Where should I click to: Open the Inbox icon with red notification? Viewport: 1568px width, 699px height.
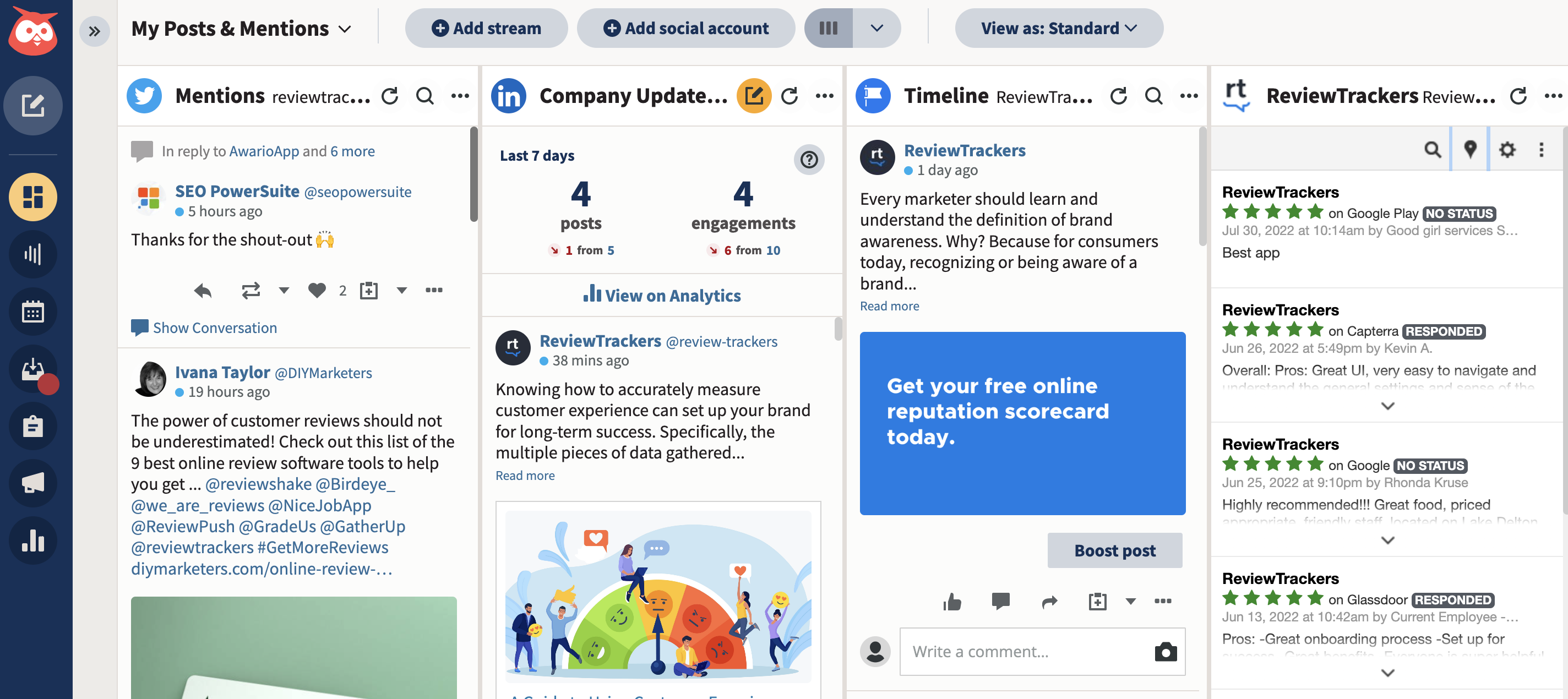click(x=33, y=369)
